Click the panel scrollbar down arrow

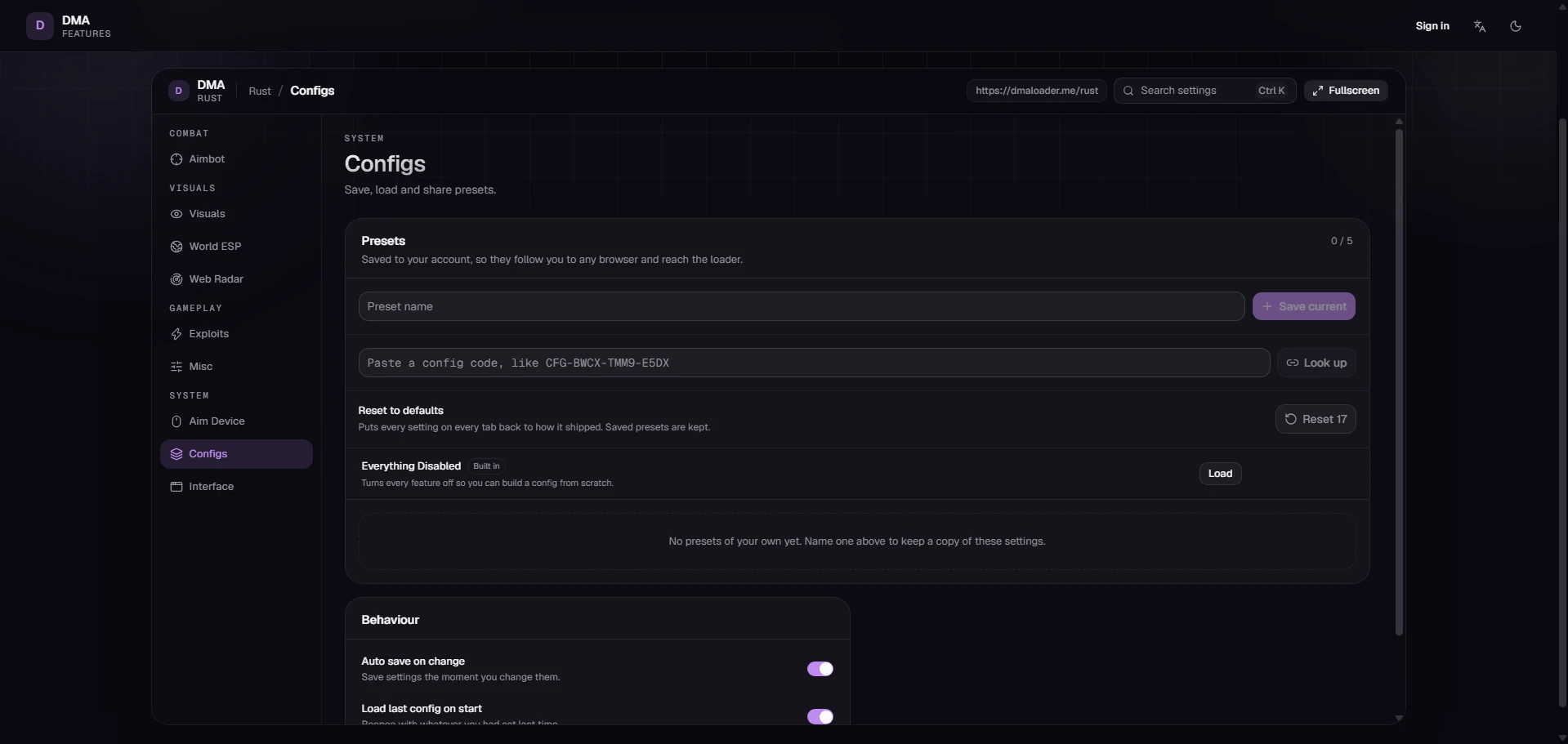coord(1399,718)
